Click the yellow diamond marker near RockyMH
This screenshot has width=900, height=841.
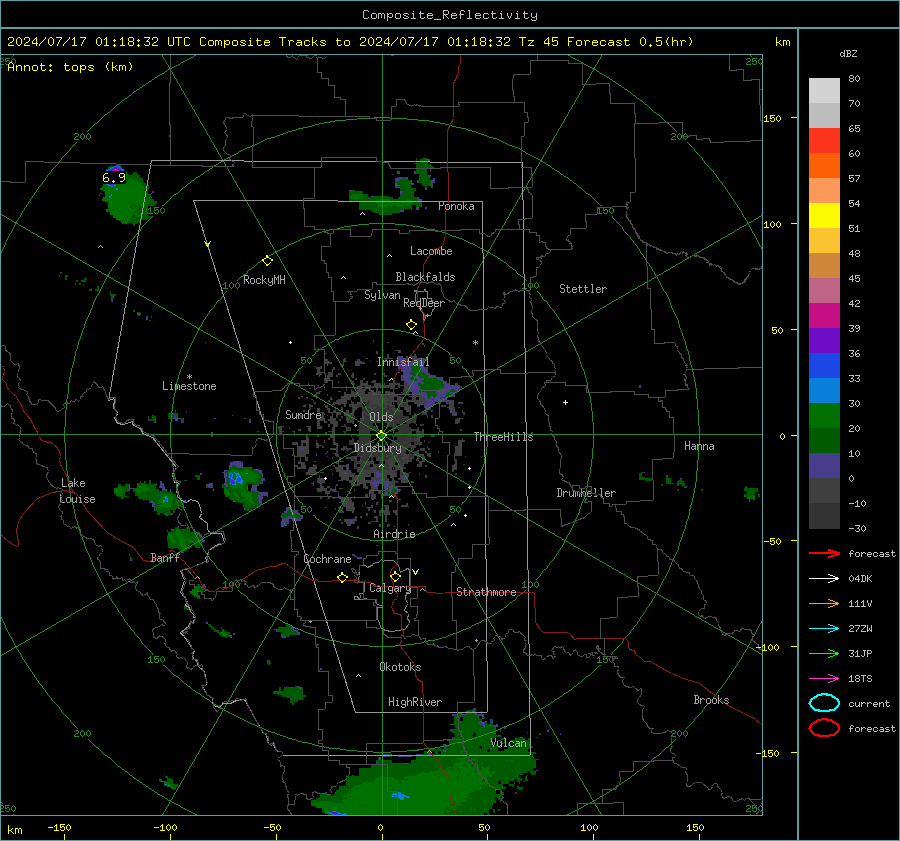(267, 261)
